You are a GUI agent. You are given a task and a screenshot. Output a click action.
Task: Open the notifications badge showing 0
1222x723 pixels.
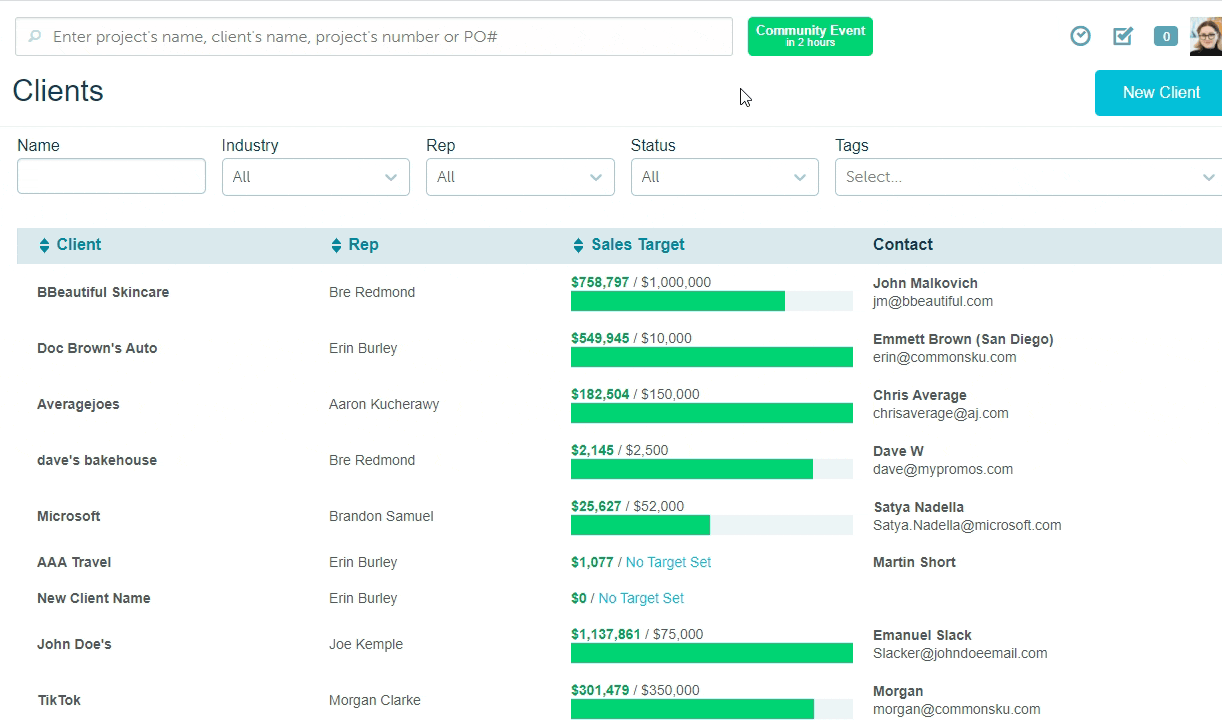coord(1165,36)
